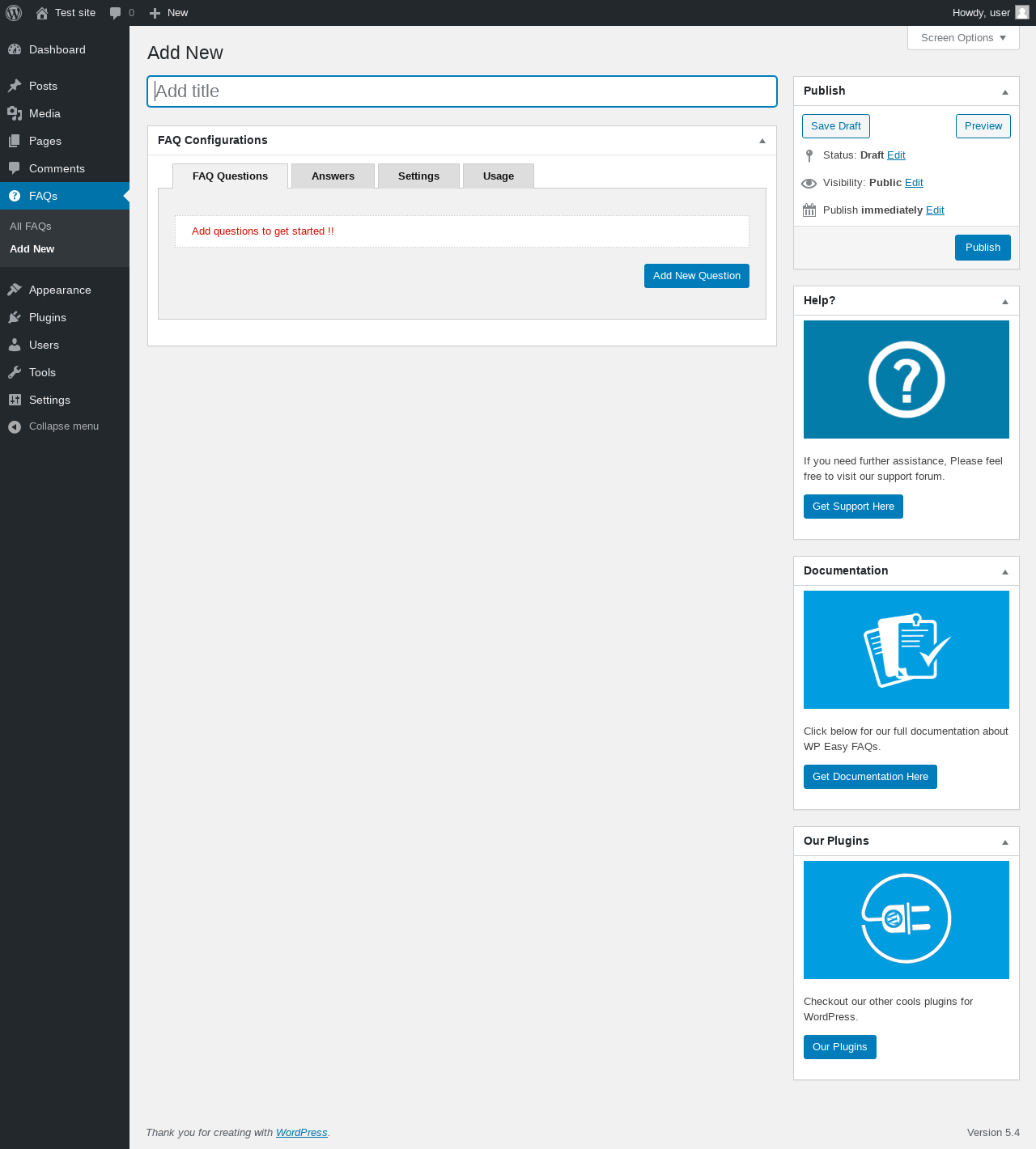This screenshot has width=1036, height=1149.
Task: Click the status pin icon in Publish box
Action: [x=809, y=155]
